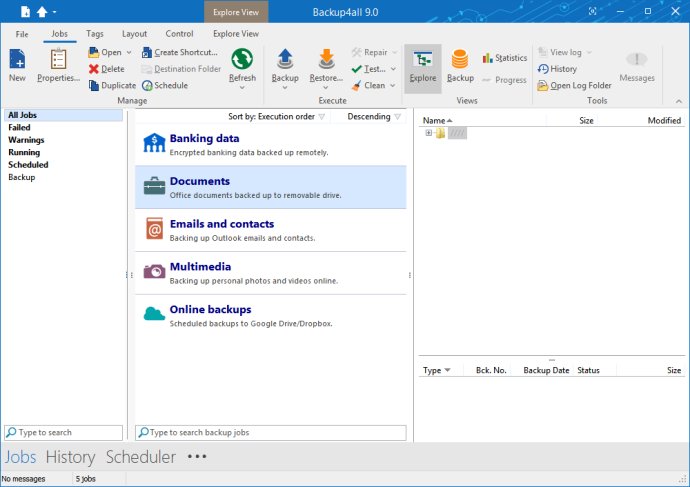Select the Online backups job
The height and width of the screenshot is (487, 690).
tap(271, 315)
